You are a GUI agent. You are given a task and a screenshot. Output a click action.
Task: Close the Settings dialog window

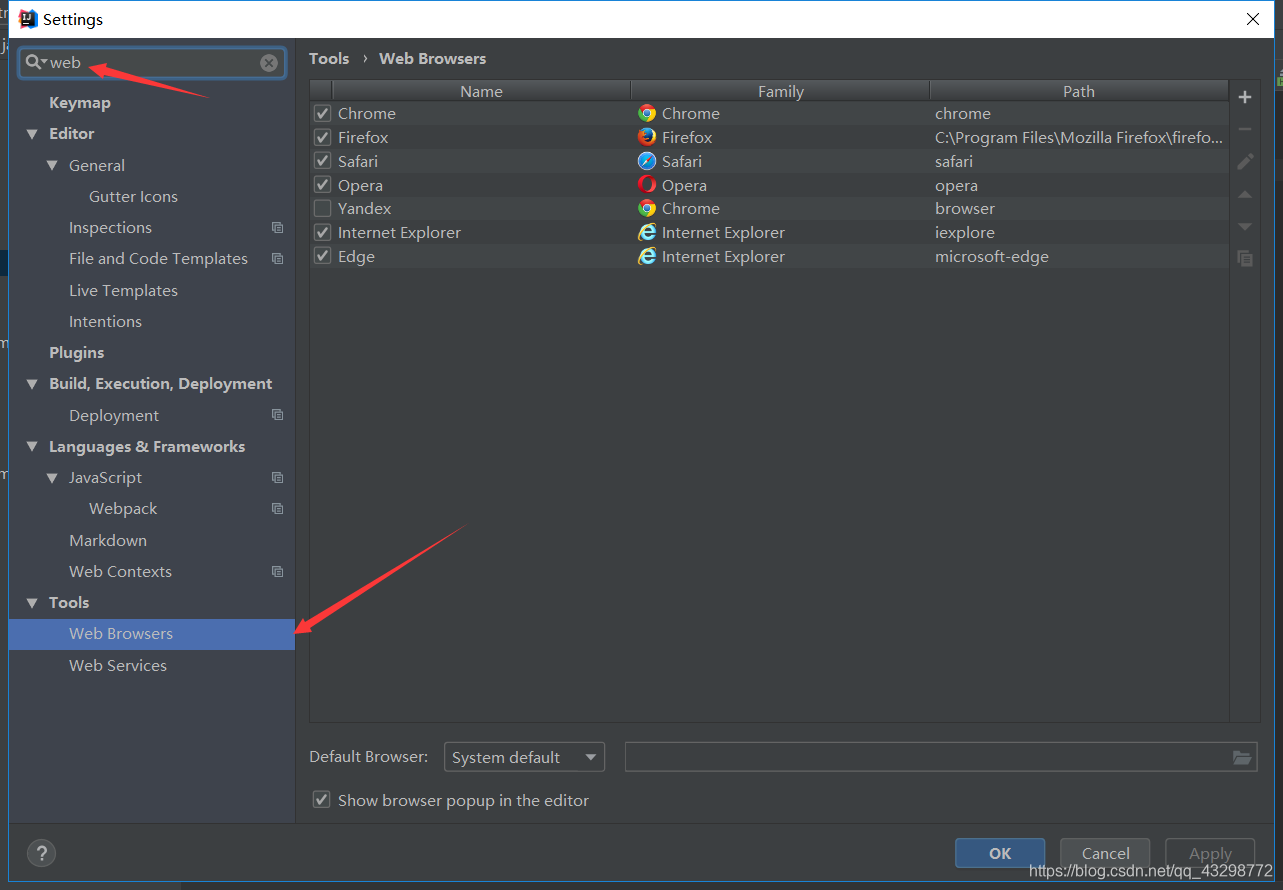1253,19
